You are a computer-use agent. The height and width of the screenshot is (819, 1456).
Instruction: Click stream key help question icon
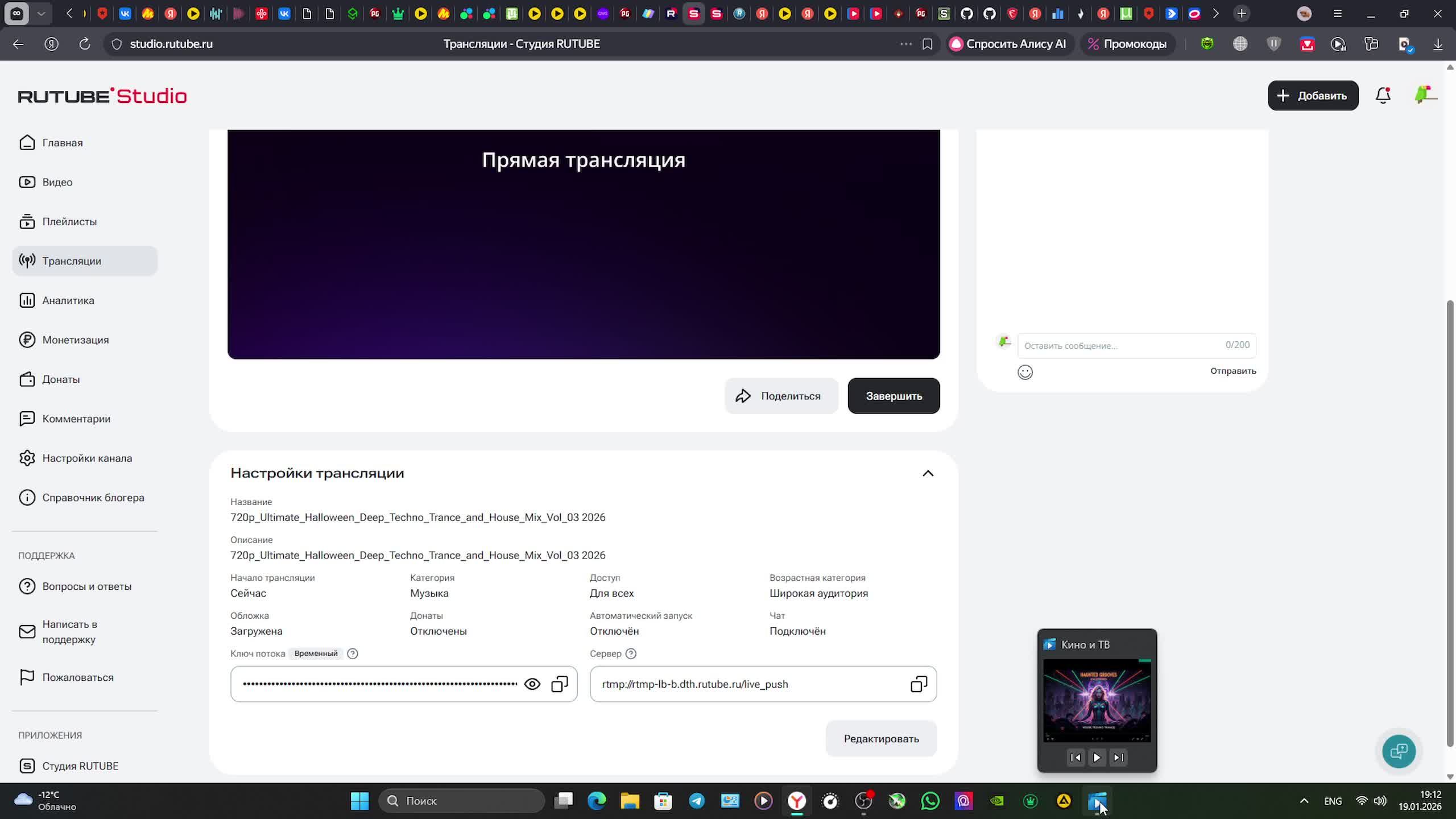pos(353,653)
